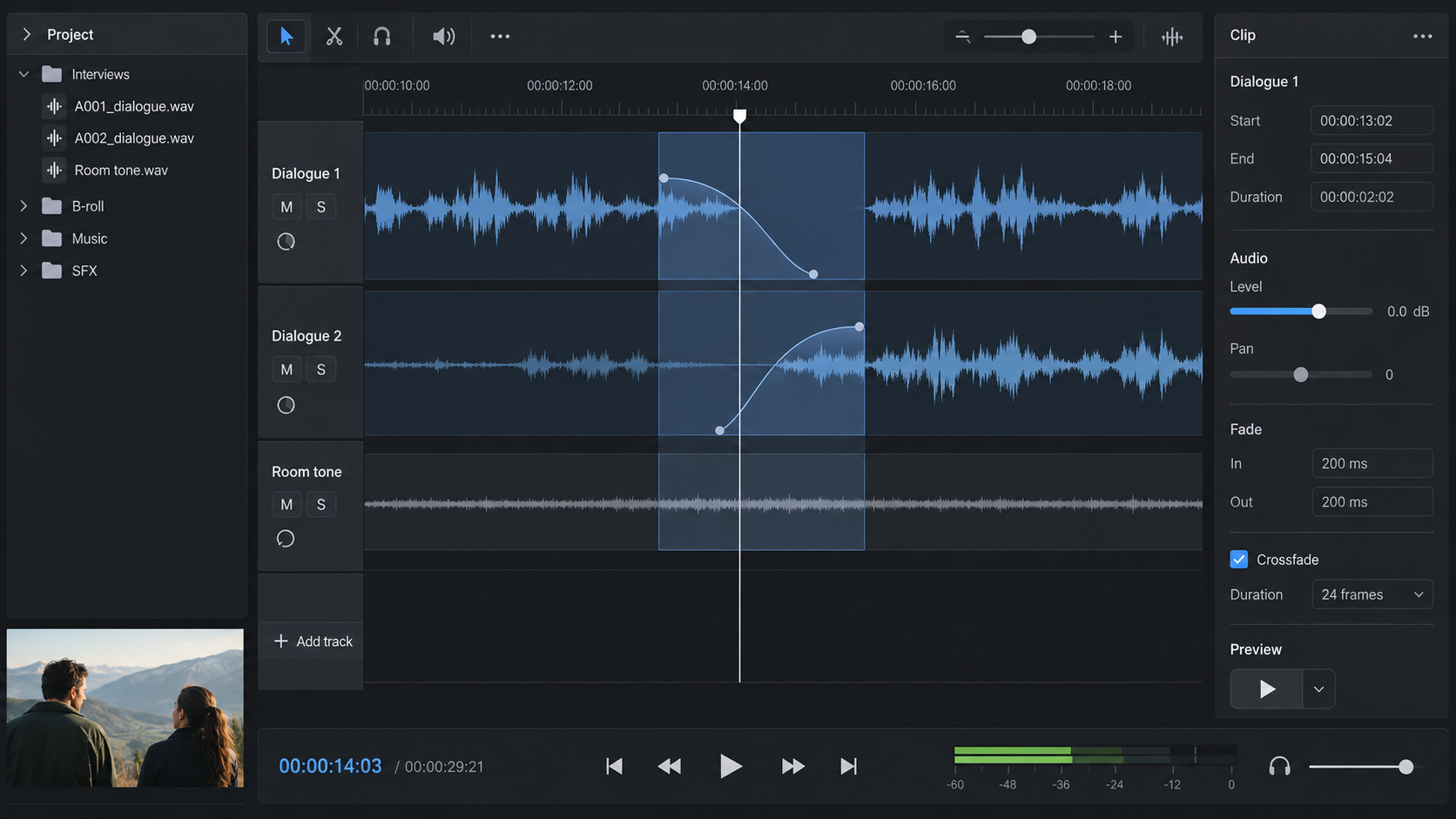The image size is (1456, 819).
Task: Solo the Room tone track
Action: tap(321, 505)
